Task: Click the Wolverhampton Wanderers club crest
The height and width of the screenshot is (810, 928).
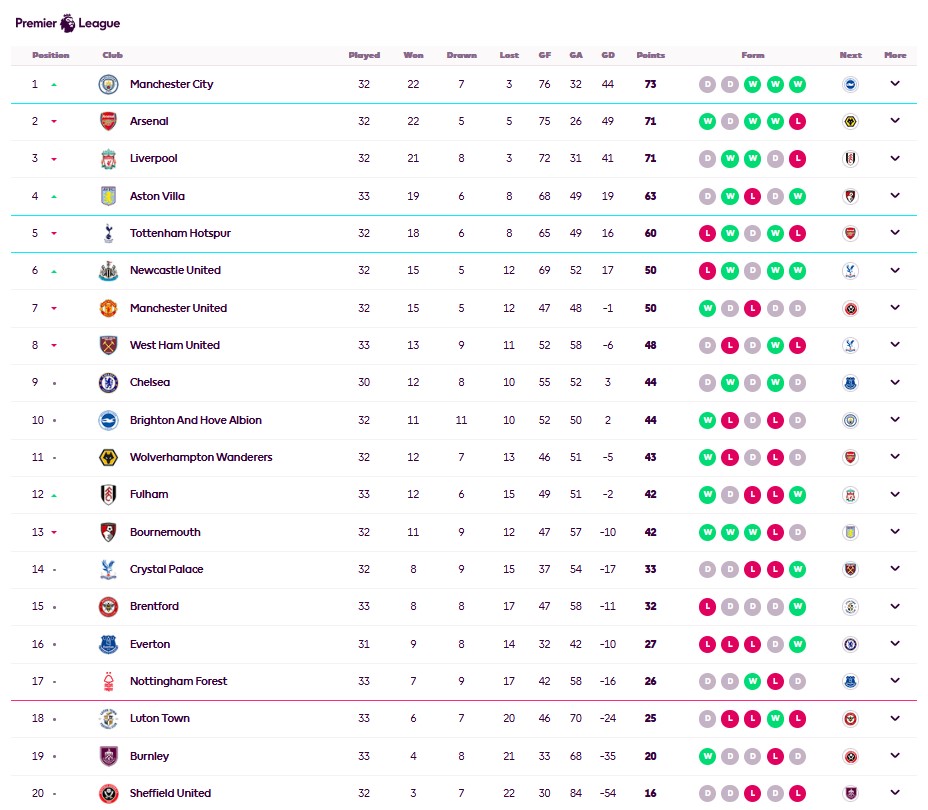Action: tap(108, 457)
